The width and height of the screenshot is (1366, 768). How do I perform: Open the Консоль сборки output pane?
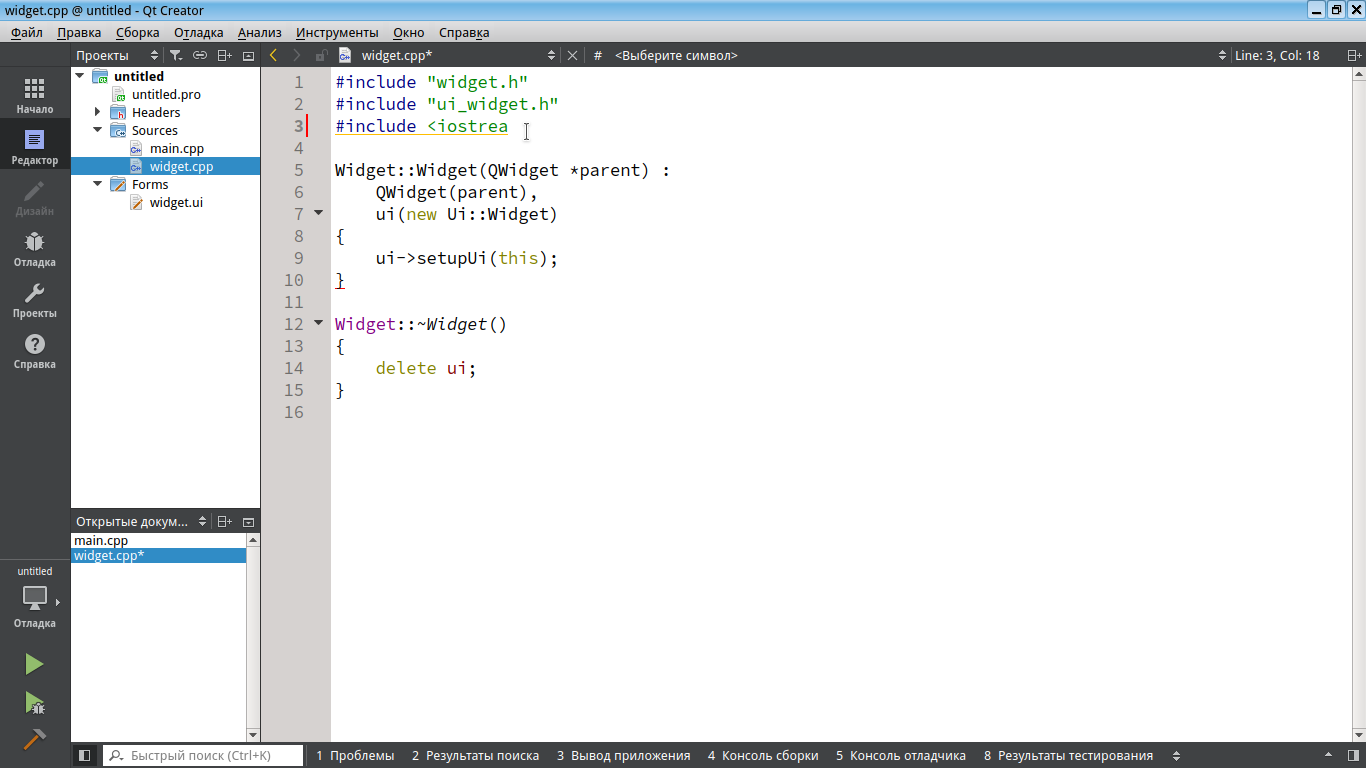(x=763, y=756)
